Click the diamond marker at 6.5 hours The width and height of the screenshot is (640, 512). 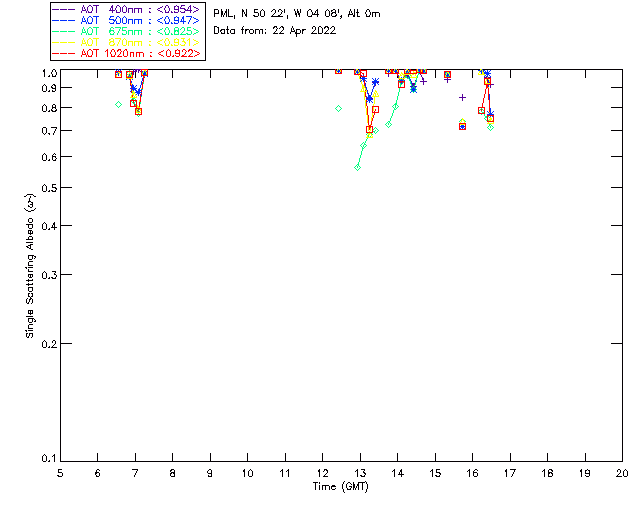(x=118, y=104)
